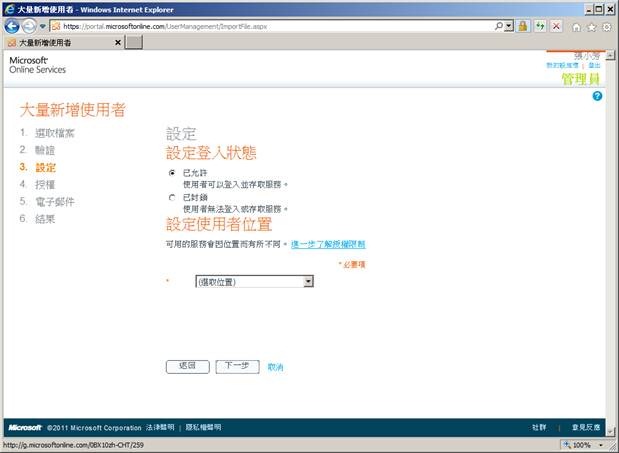Open the 選取位置 location dropdown
The width and height of the screenshot is (619, 453).
tap(255, 281)
